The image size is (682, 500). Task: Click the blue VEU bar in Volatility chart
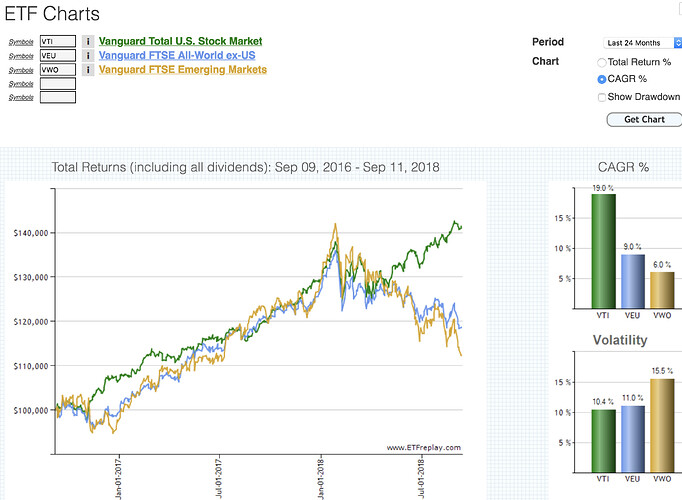tap(633, 439)
